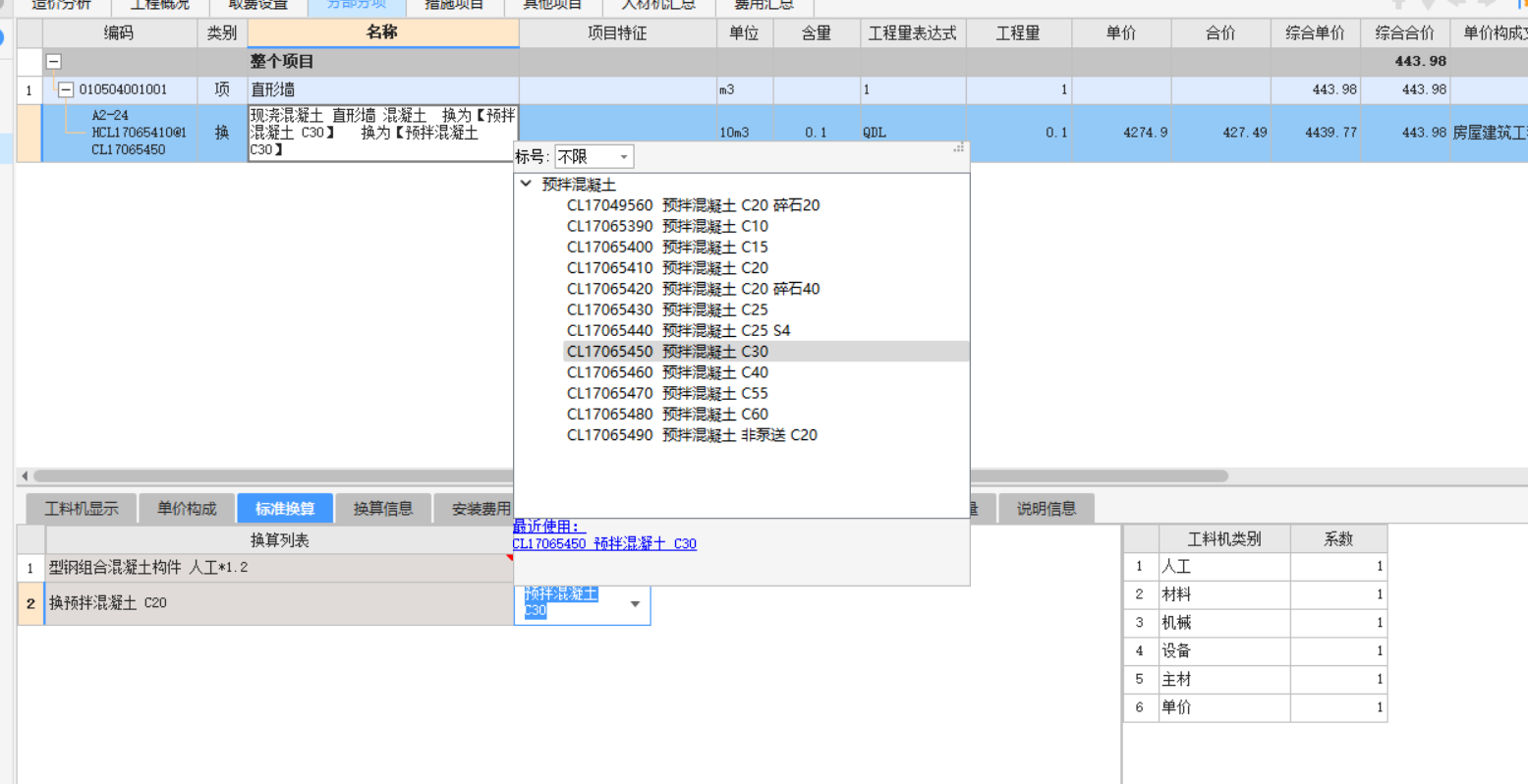Click the 工程量表达式 column header
Screen dimensions: 1528x784
pyautogui.click(x=913, y=32)
